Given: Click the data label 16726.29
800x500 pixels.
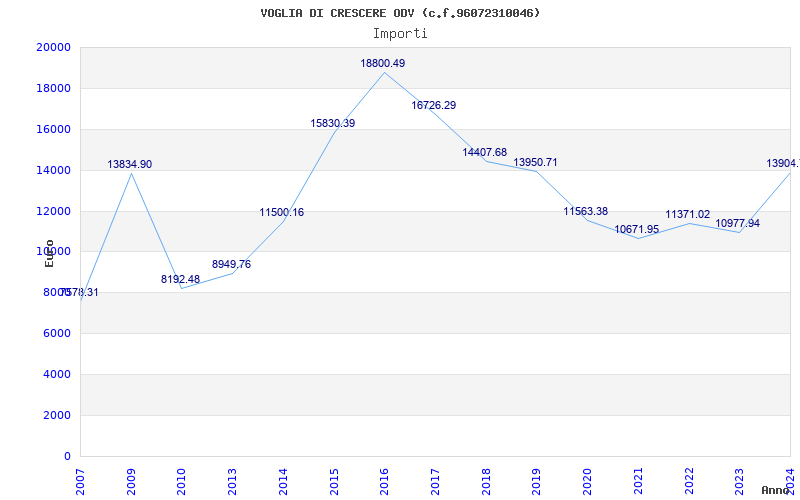Looking at the screenshot, I should 434,105.
